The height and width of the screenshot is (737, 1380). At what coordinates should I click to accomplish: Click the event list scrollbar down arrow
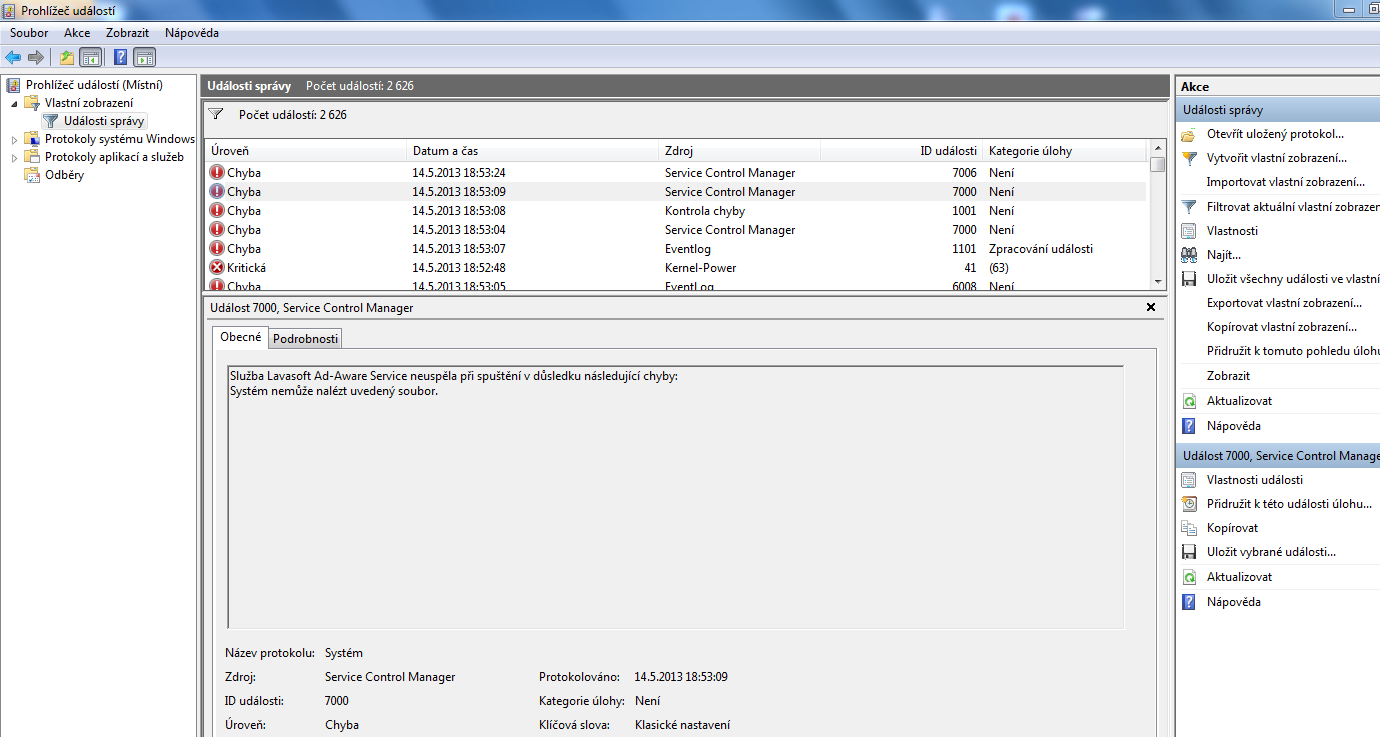click(x=1158, y=283)
